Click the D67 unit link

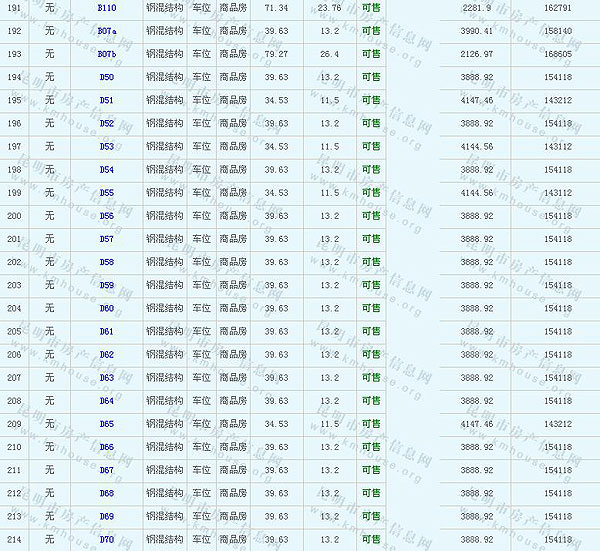[107, 470]
